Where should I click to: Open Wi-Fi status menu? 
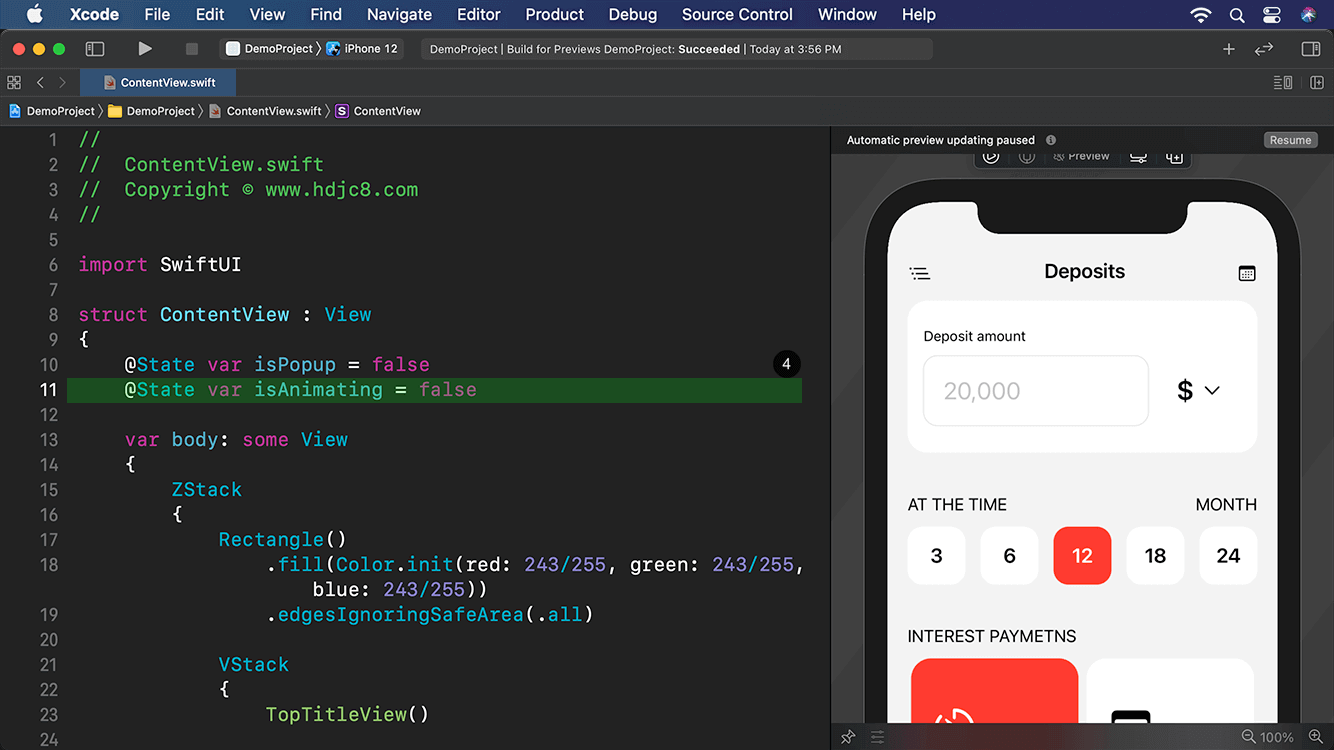(x=1201, y=14)
